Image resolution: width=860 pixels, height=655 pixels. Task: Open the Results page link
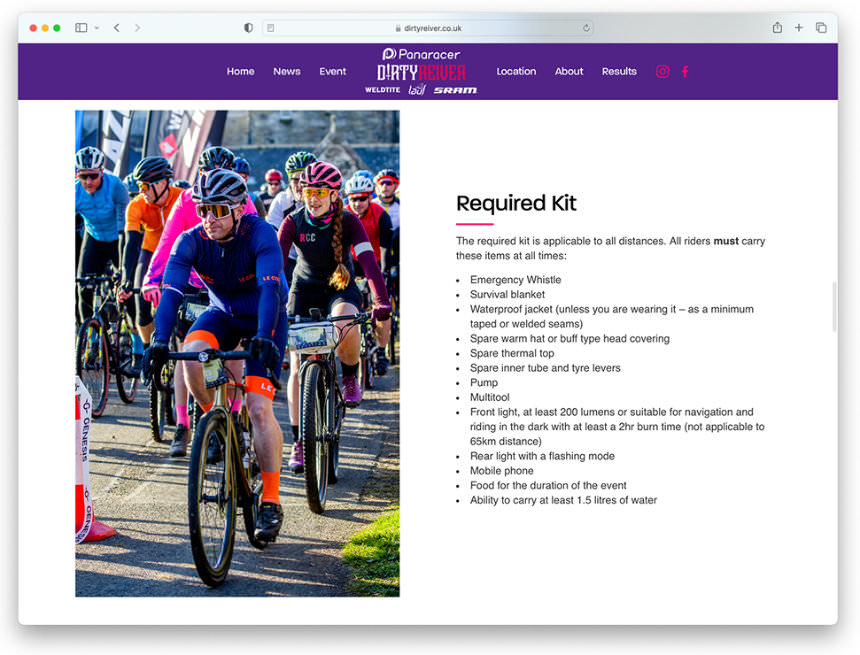619,71
